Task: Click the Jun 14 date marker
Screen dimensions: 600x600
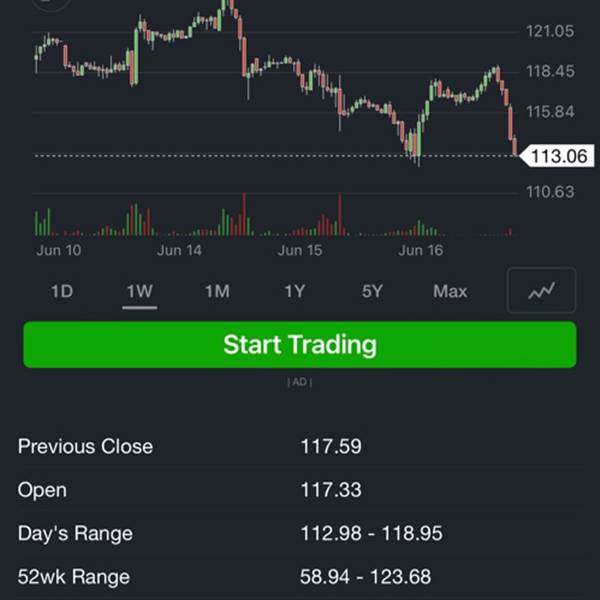Action: pyautogui.click(x=179, y=250)
